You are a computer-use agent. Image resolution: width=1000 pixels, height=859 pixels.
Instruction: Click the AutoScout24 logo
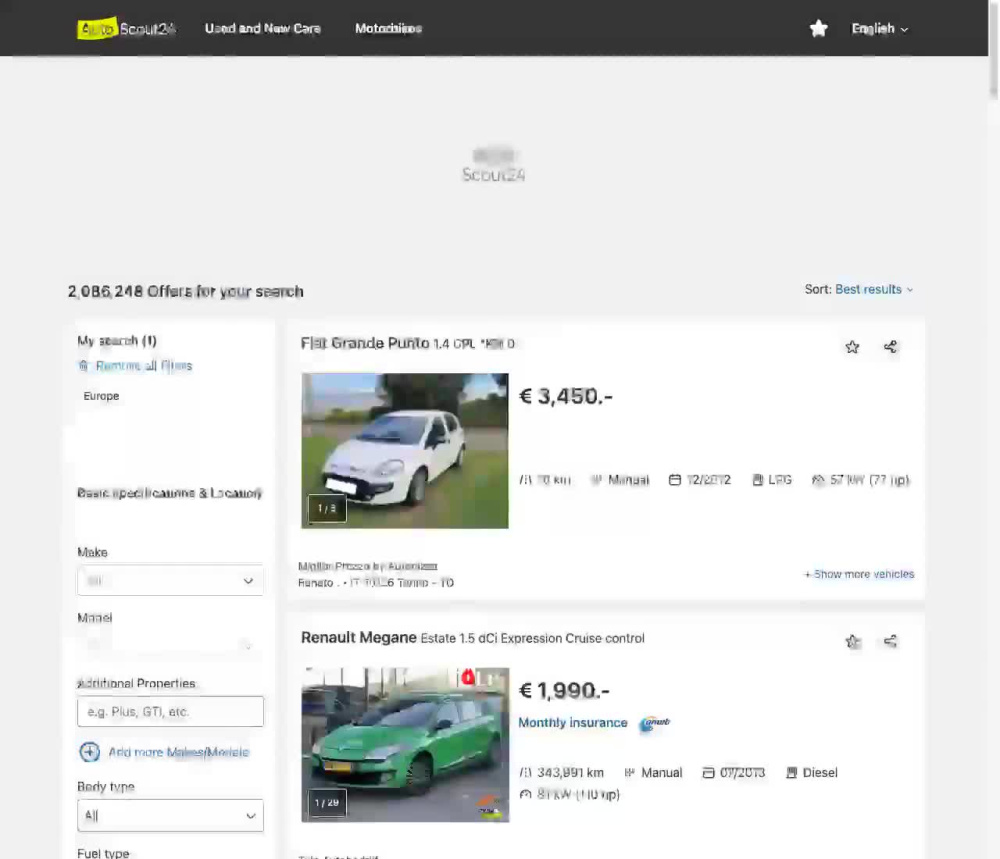pyautogui.click(x=126, y=29)
